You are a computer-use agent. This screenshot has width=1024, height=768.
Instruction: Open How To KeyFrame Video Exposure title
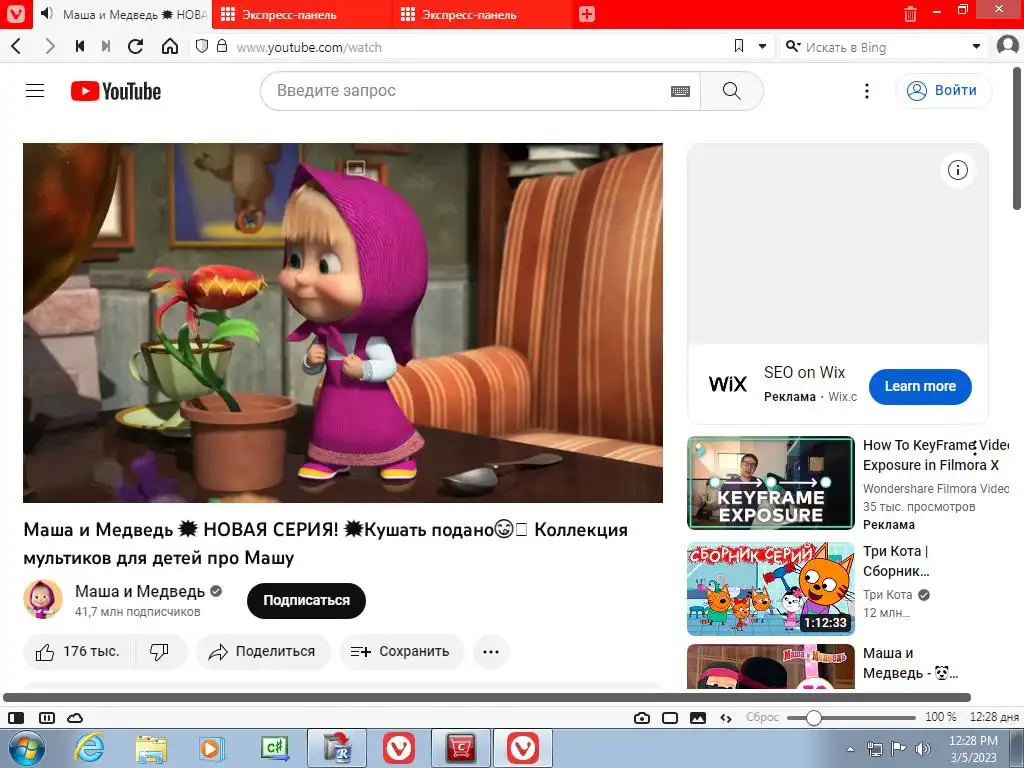point(935,455)
